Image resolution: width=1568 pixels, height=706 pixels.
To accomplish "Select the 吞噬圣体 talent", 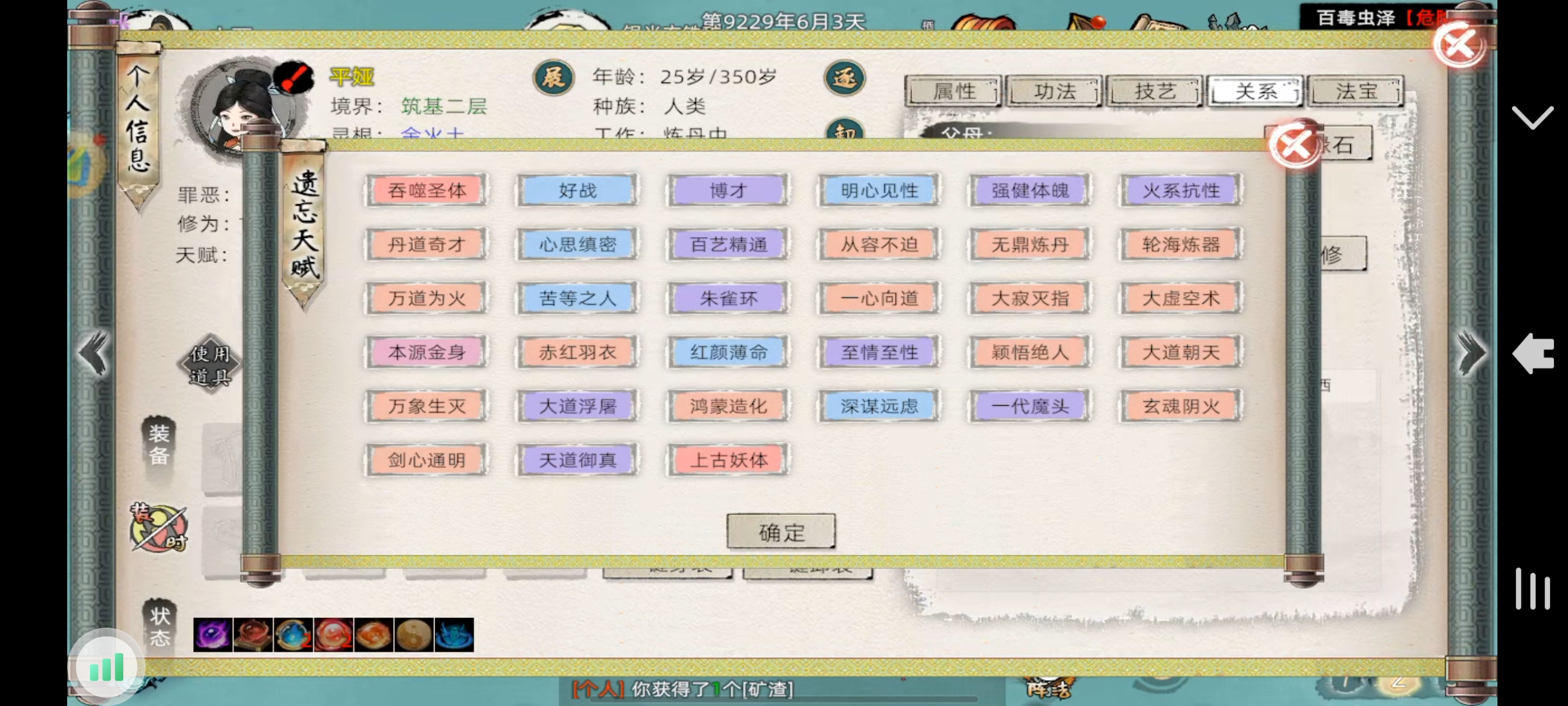I will [x=427, y=191].
